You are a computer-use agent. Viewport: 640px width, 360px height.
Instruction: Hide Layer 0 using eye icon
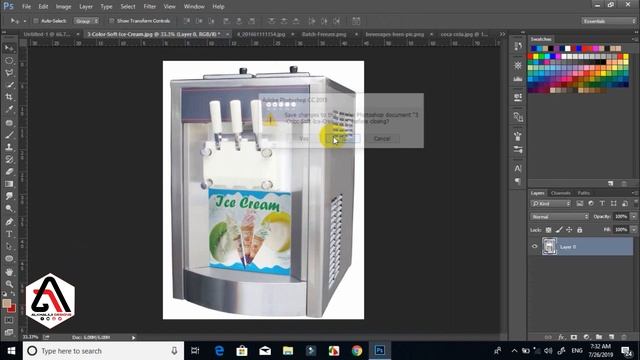point(535,247)
